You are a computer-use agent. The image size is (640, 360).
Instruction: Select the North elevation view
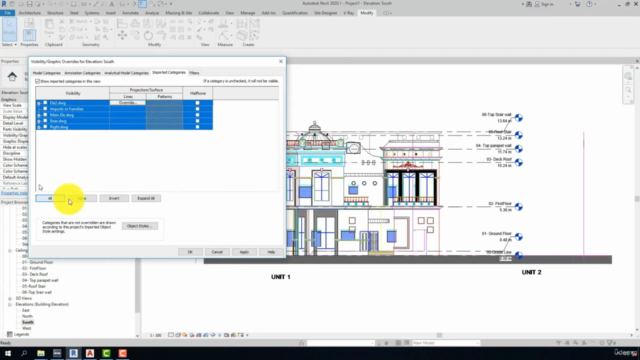pos(27,316)
